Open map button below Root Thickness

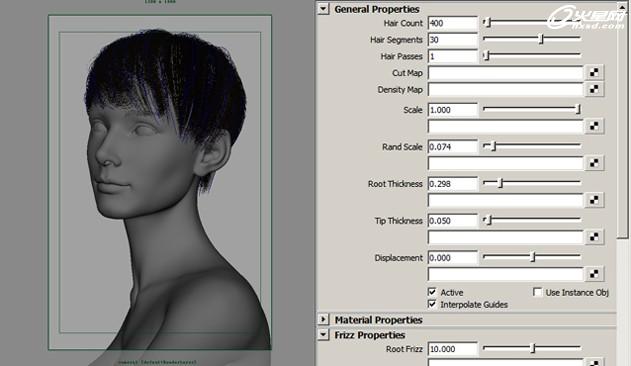594,200
